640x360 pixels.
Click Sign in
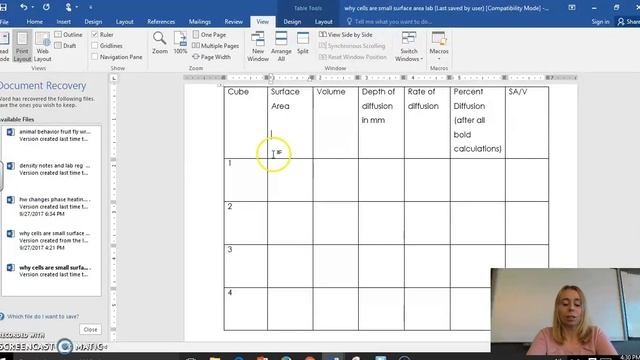coord(600,22)
